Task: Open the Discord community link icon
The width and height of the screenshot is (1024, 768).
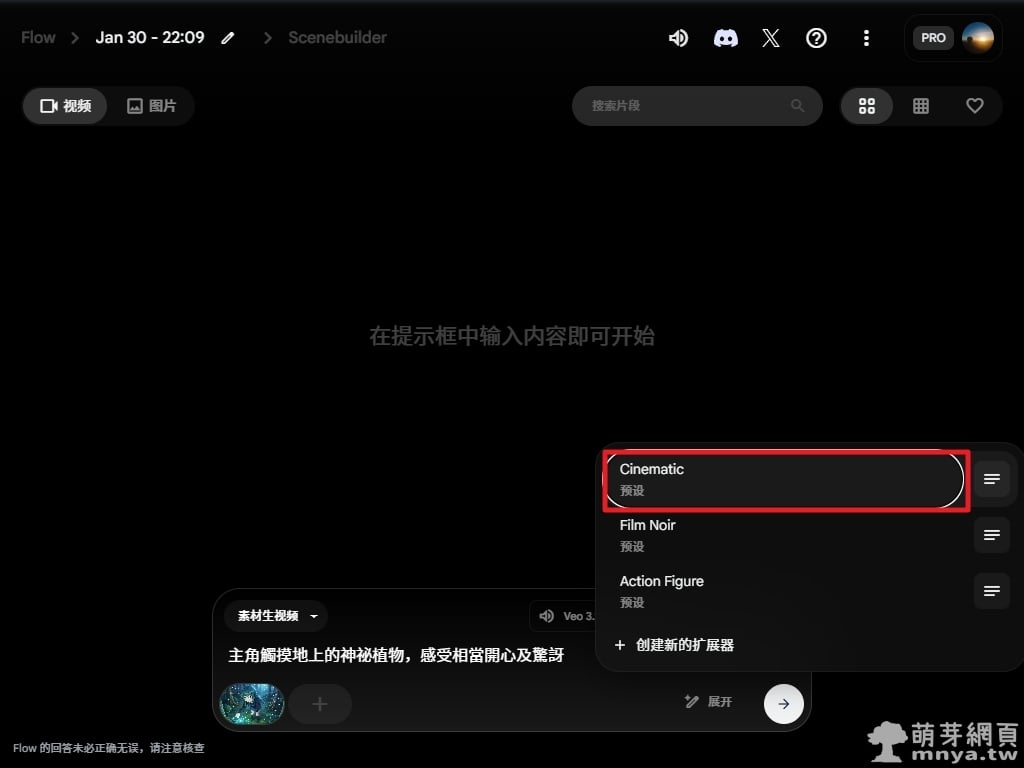Action: tap(725, 38)
